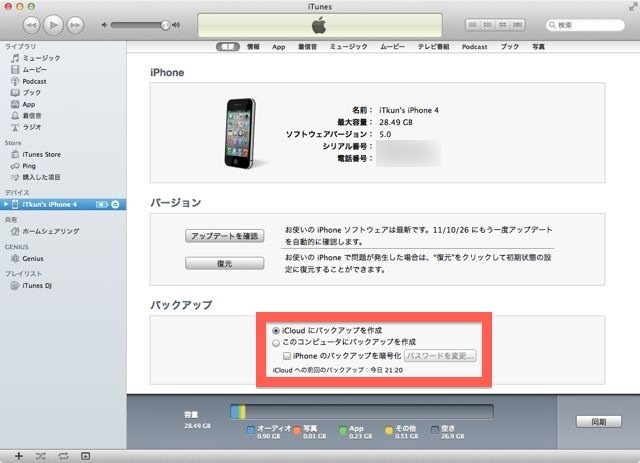Click the パスワードを変更 button
Image resolution: width=640 pixels, height=463 pixels.
click(440, 356)
